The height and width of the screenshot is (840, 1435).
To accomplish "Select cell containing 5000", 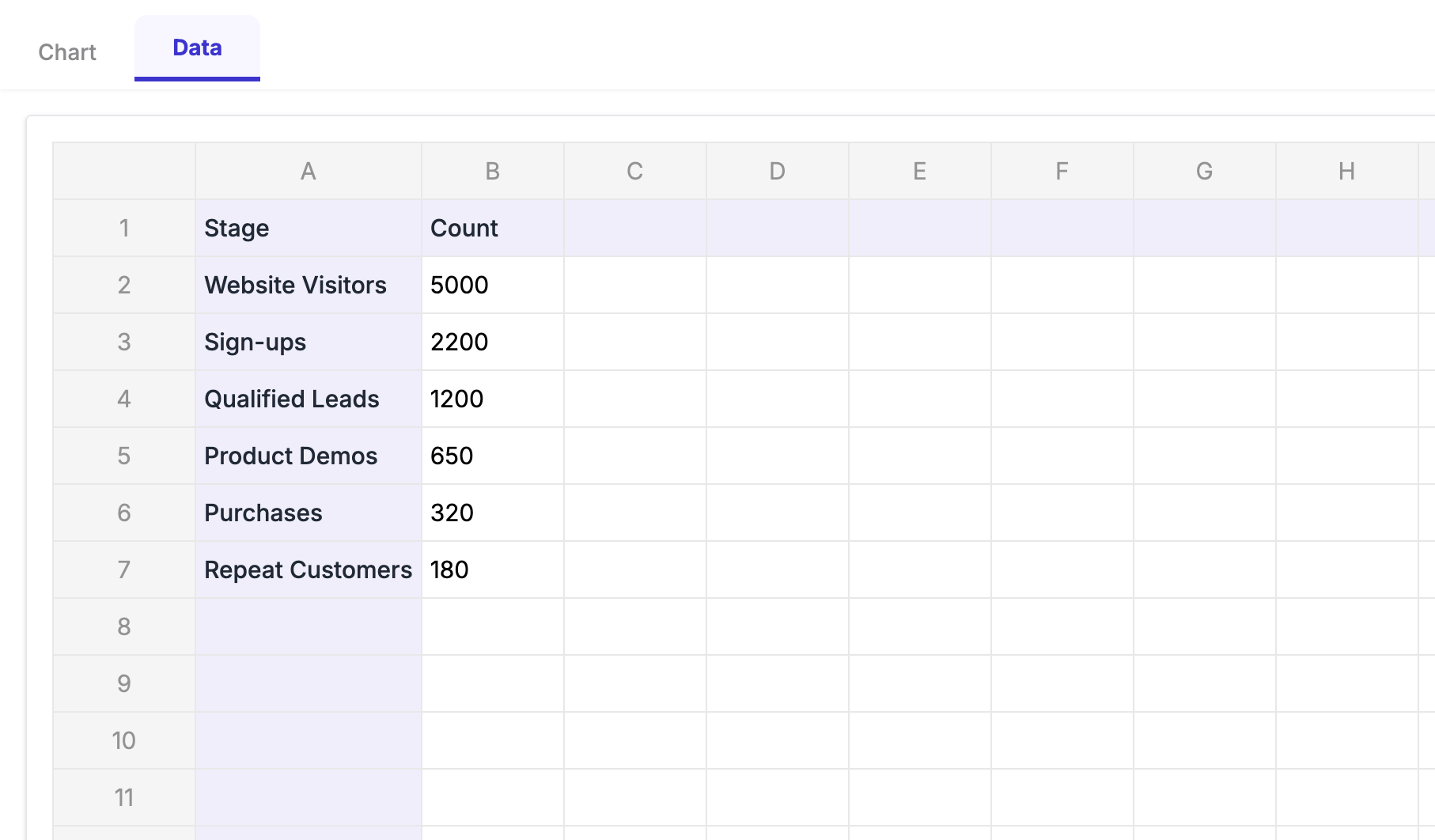I will point(492,285).
